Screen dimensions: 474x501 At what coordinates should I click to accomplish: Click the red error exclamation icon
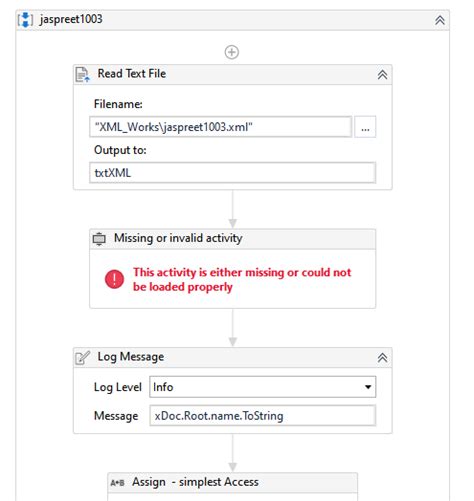pyautogui.click(x=114, y=279)
